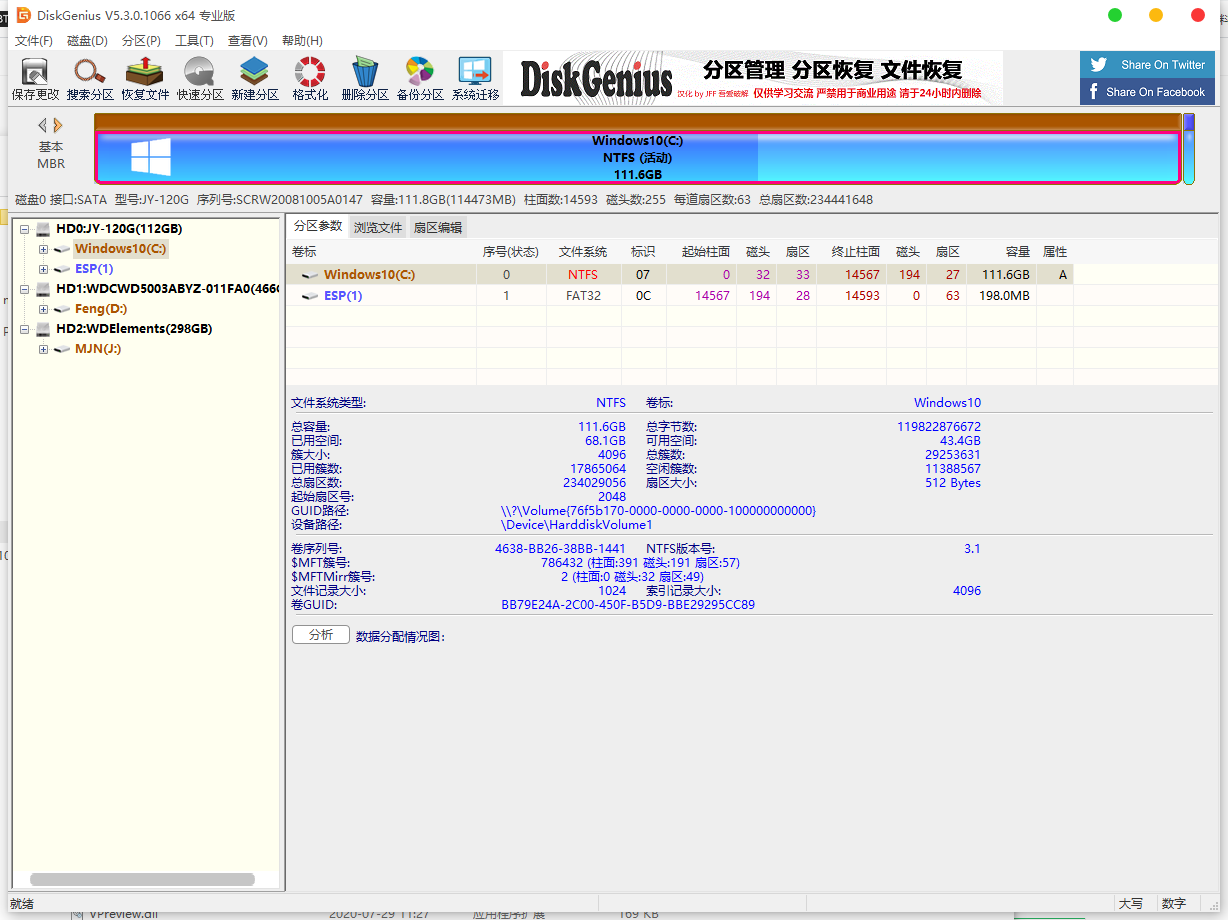This screenshot has width=1228, height=920.
Task: Click the New Partition (新建分区) icon
Action: point(255,79)
